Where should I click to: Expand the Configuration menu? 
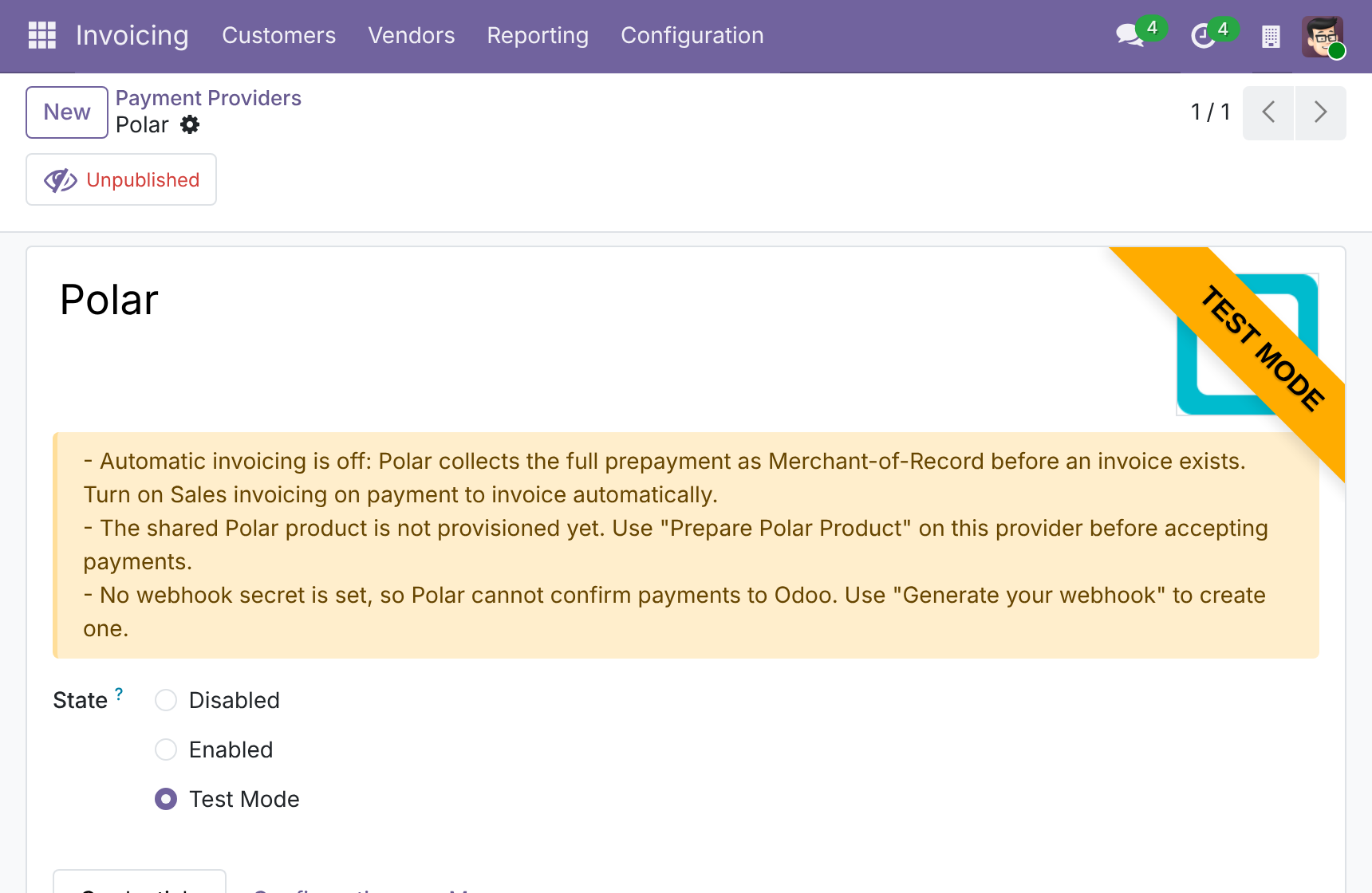point(692,35)
